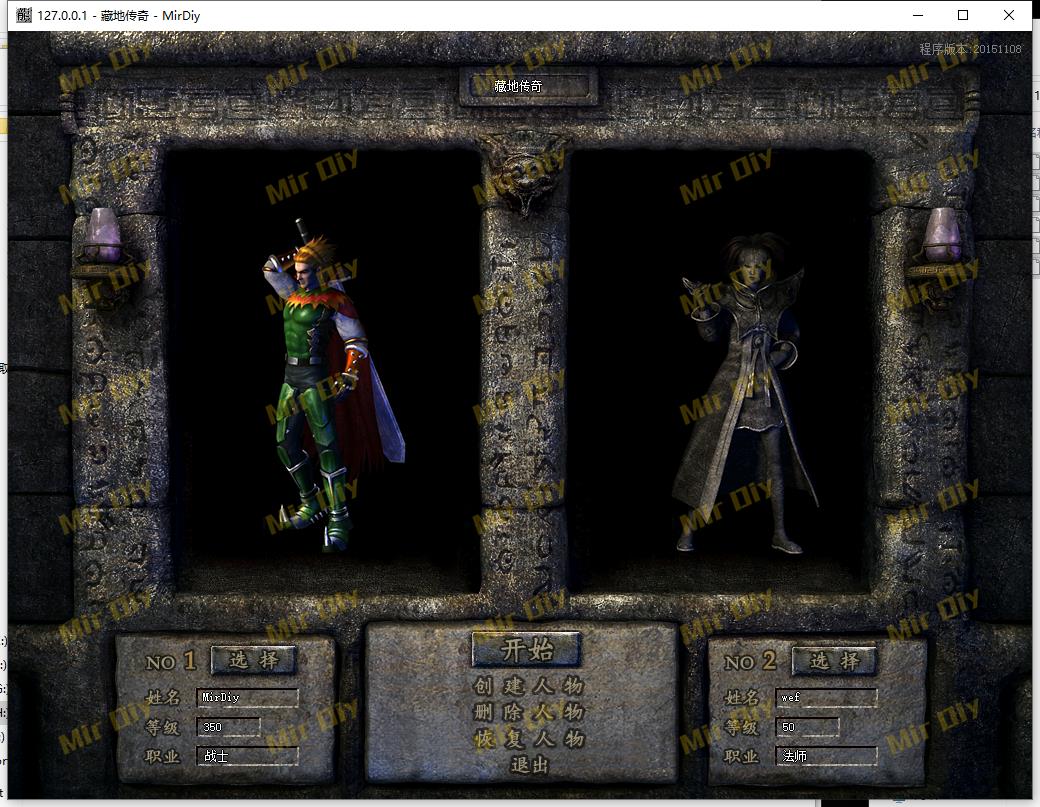Click the name field showing MirDiy
The image size is (1040, 807).
[247, 697]
